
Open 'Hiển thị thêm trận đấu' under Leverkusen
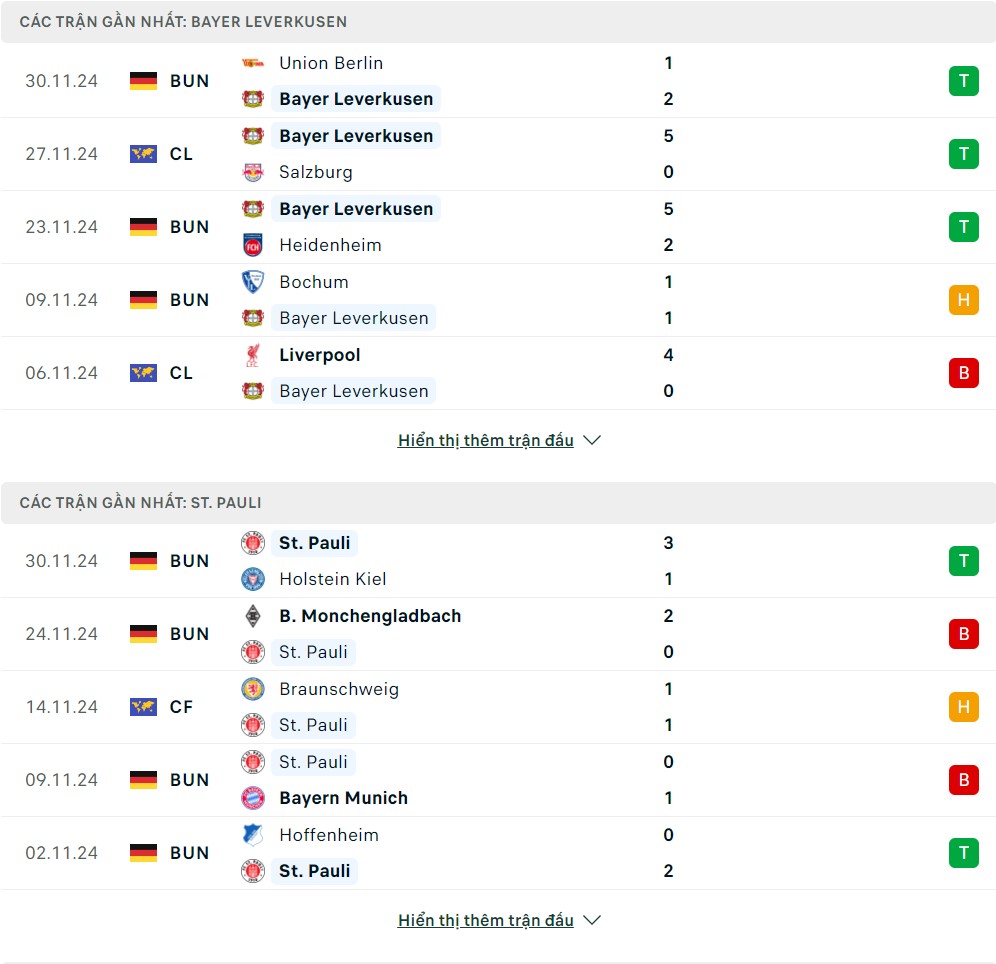coord(486,440)
